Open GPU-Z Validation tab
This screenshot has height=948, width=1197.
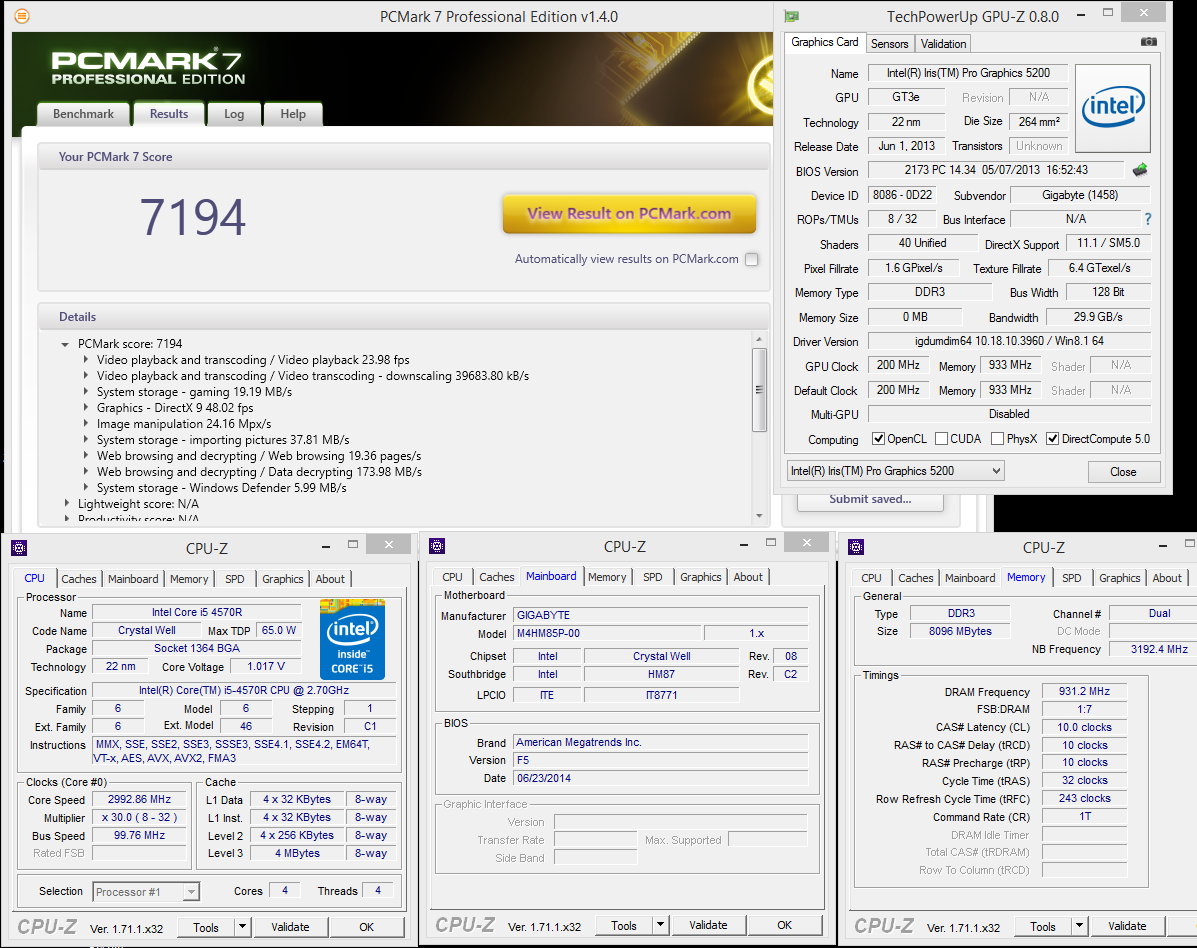[x=943, y=44]
